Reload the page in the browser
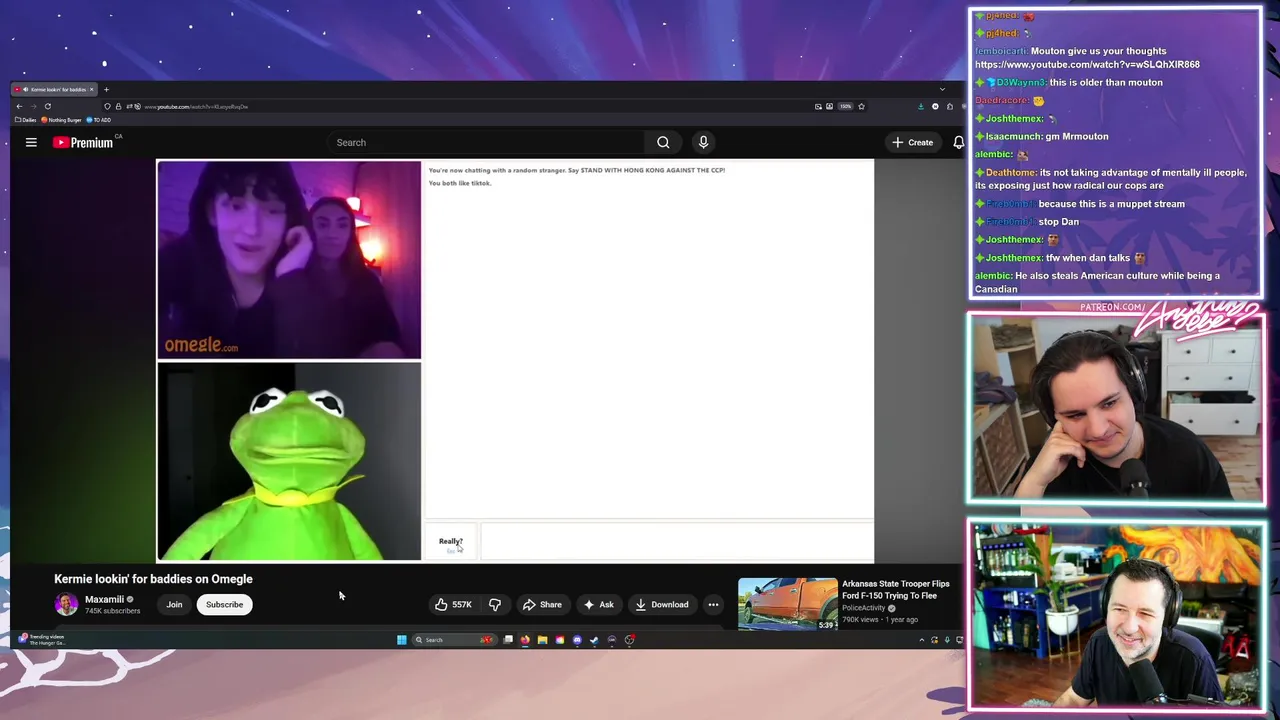 [x=47, y=106]
